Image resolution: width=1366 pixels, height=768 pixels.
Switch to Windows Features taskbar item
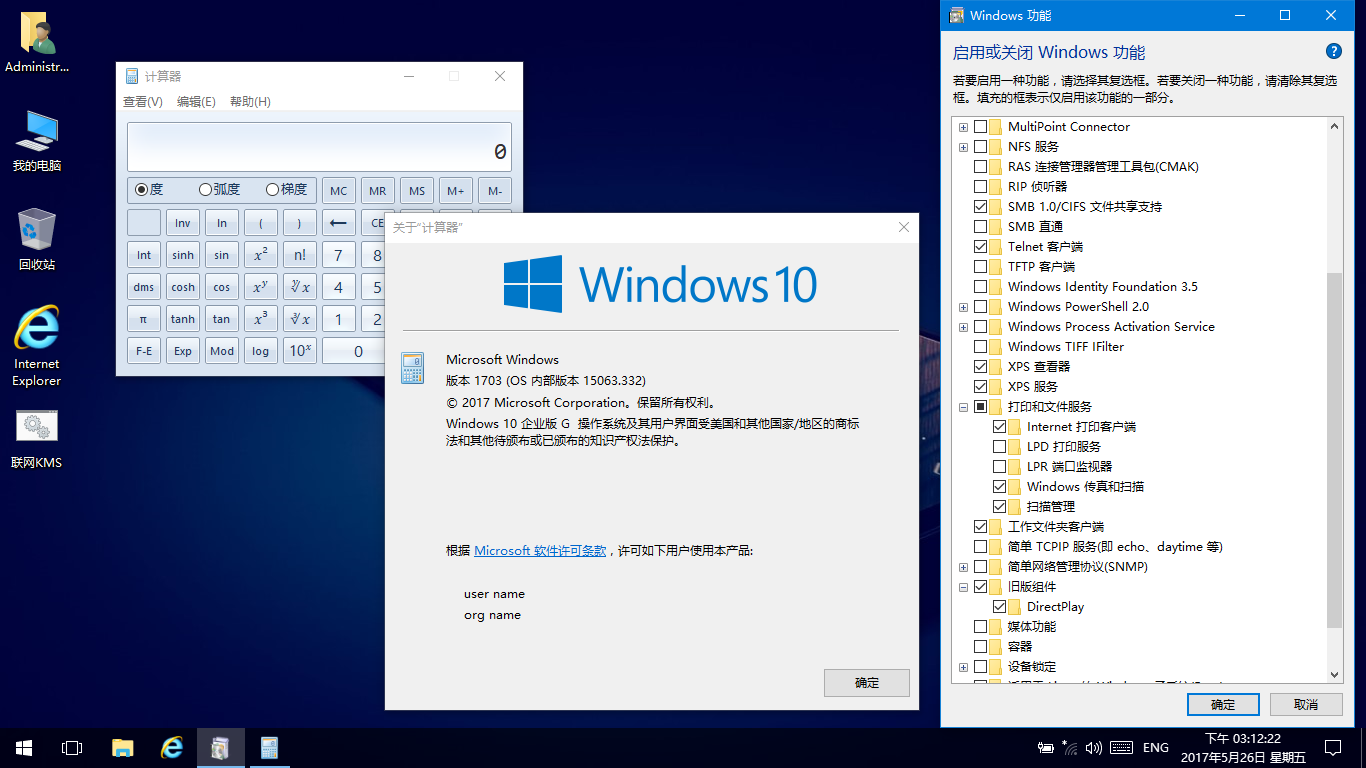tap(221, 748)
